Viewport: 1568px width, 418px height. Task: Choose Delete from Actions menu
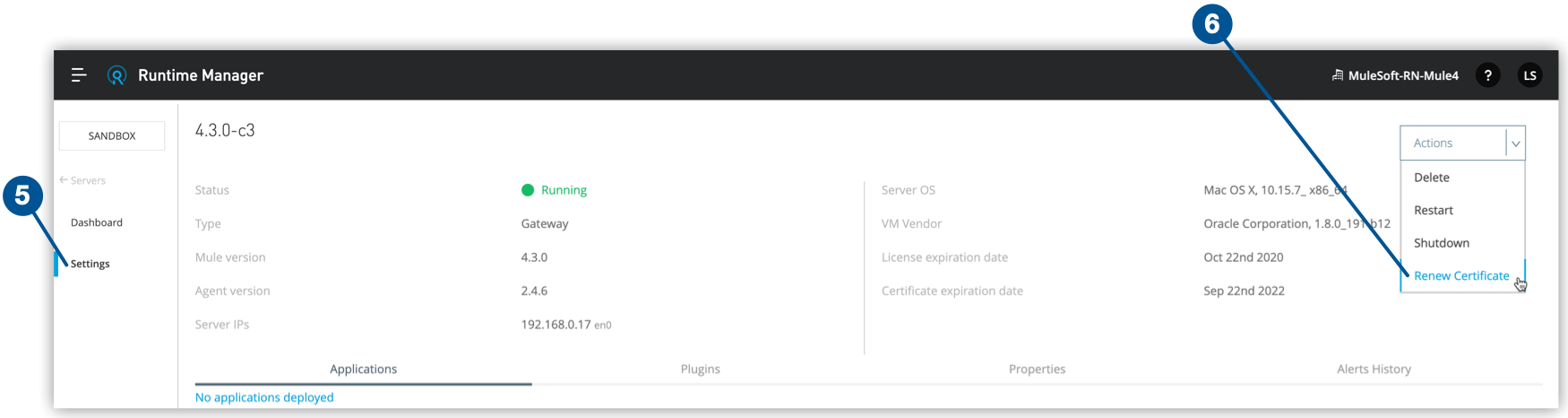coord(1431,178)
